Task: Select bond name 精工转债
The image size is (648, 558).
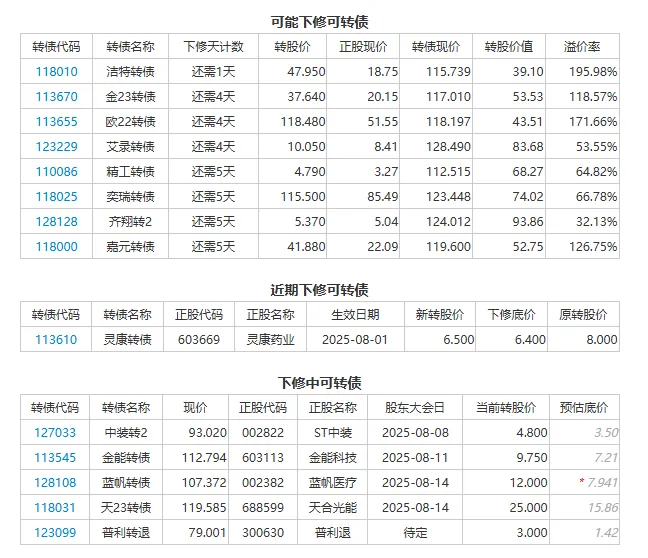Action: click(x=131, y=172)
